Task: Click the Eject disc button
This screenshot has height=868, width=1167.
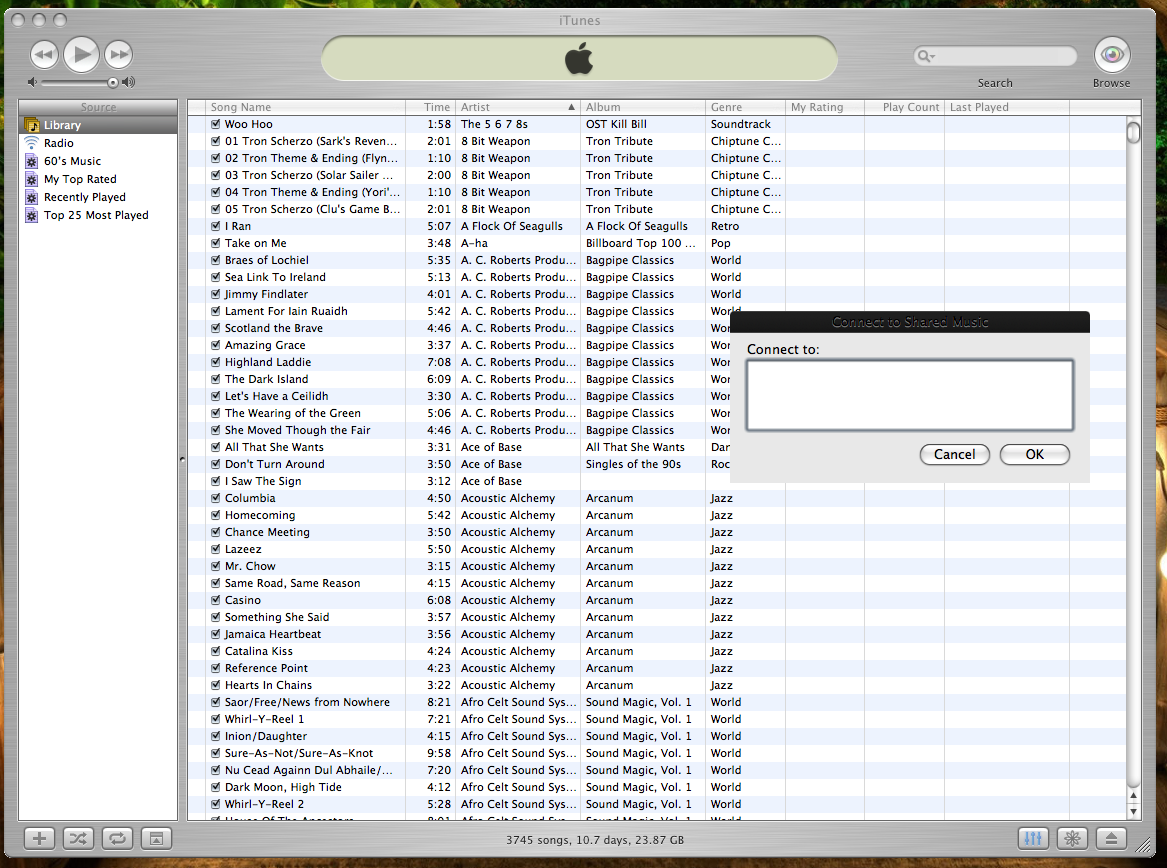Action: coord(1111,839)
